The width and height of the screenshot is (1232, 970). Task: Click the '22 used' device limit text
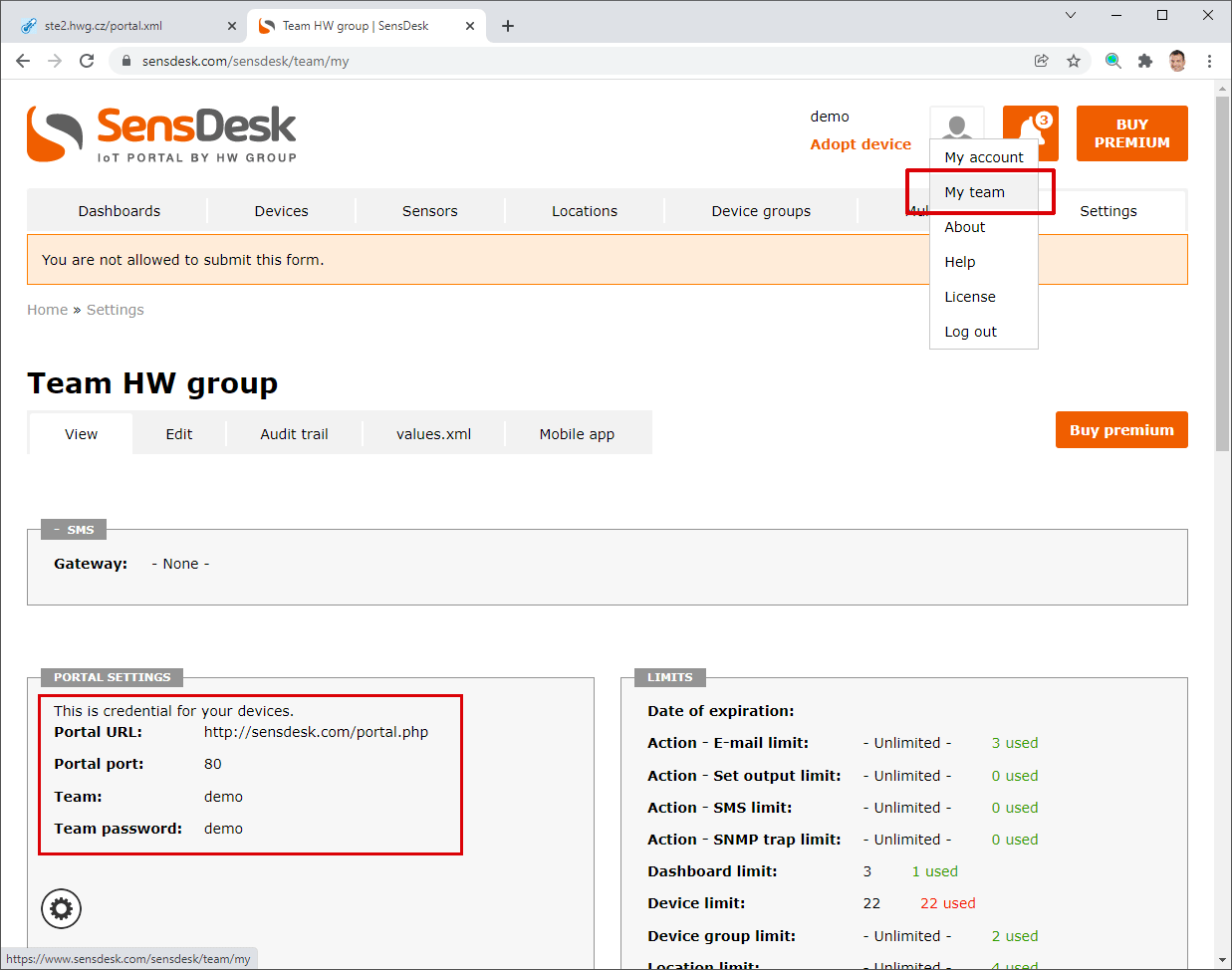(948, 903)
